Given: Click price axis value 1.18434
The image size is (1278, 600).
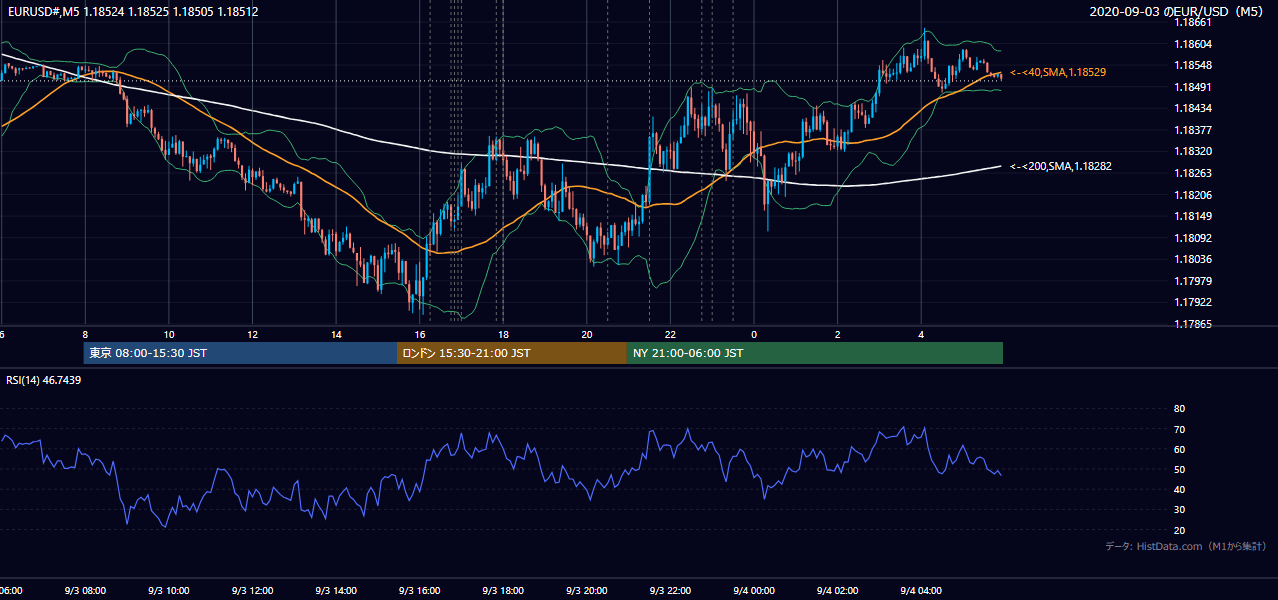Looking at the screenshot, I should pos(1192,108).
